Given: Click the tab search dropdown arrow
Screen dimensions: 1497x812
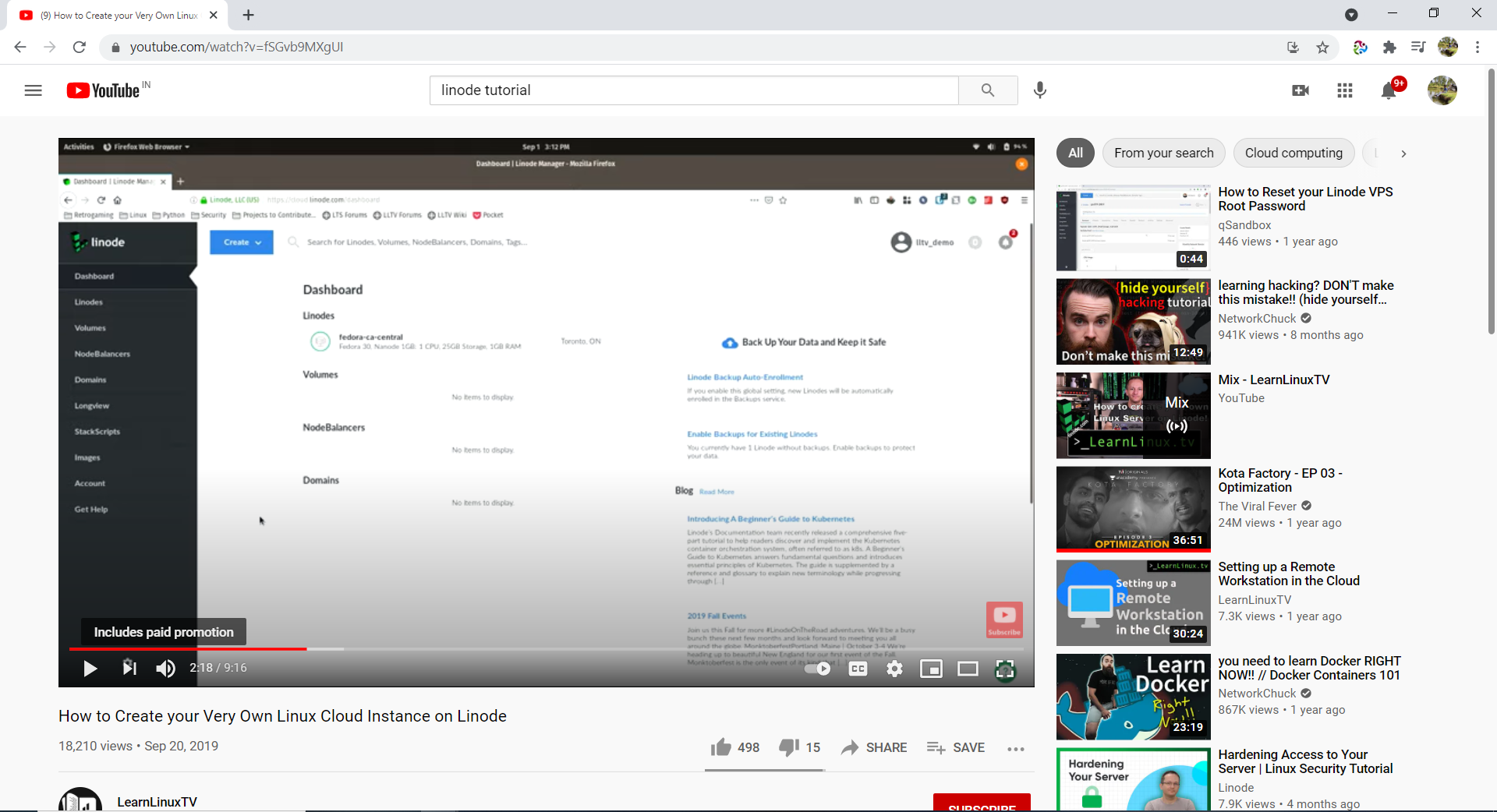Looking at the screenshot, I should click(1351, 15).
